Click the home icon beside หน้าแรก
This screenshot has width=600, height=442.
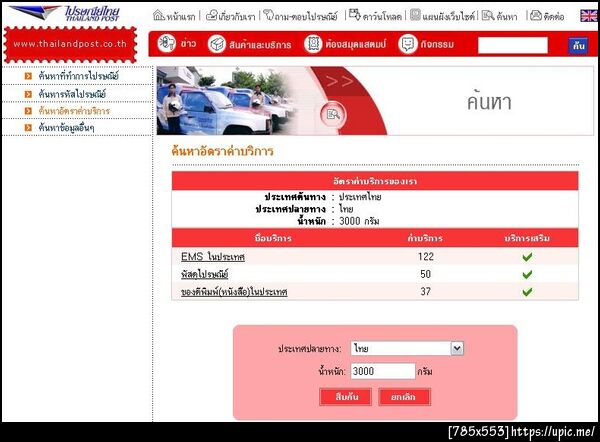click(x=158, y=16)
